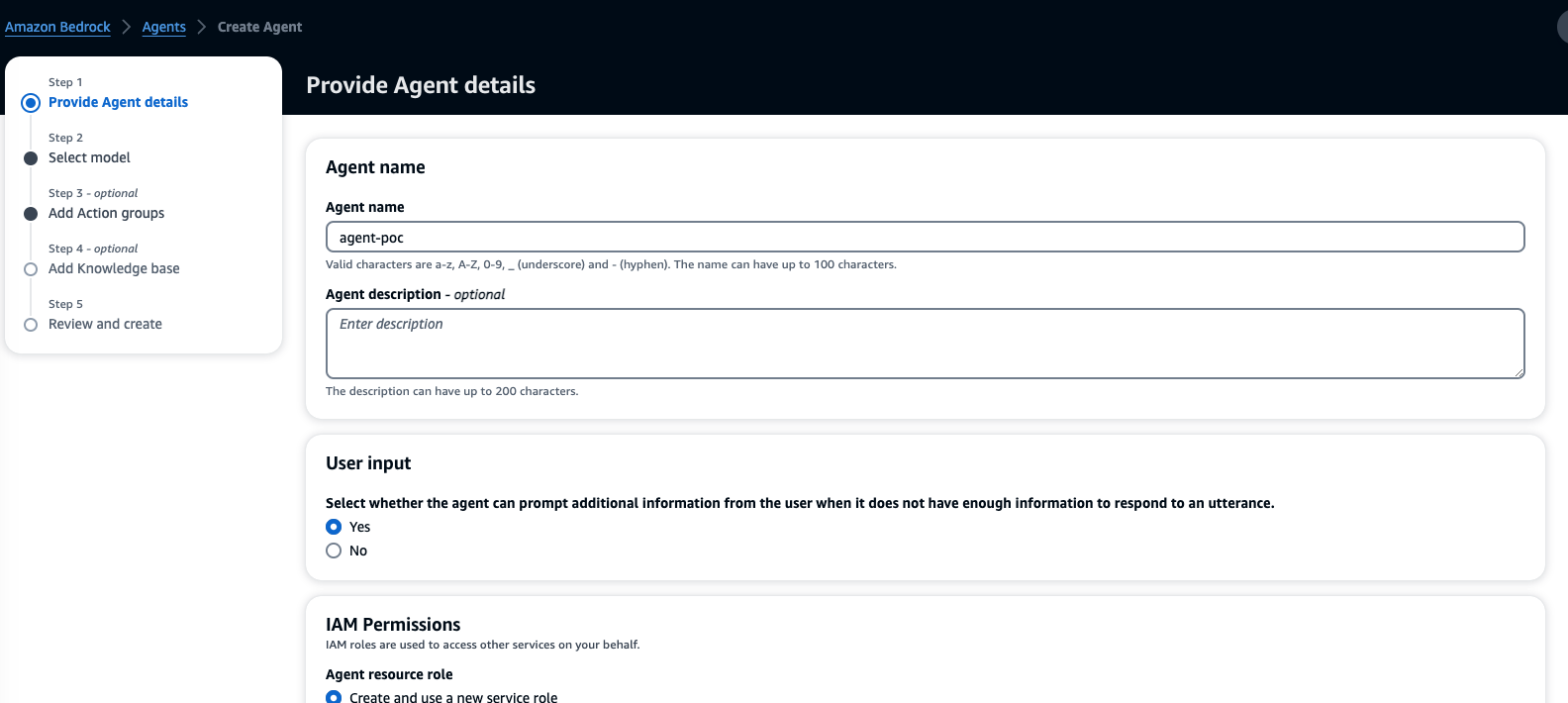Click the Agent resource role label
Screen dimensions: 1568x703
[389, 674]
